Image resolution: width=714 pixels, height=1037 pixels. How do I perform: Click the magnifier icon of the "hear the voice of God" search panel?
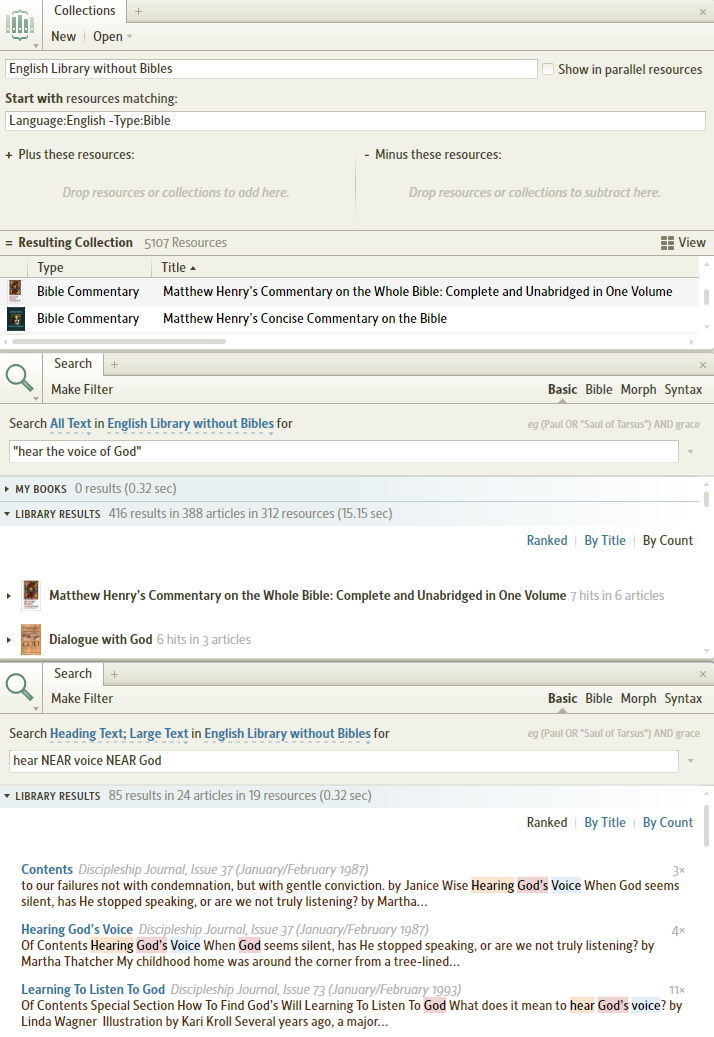[x=19, y=379]
